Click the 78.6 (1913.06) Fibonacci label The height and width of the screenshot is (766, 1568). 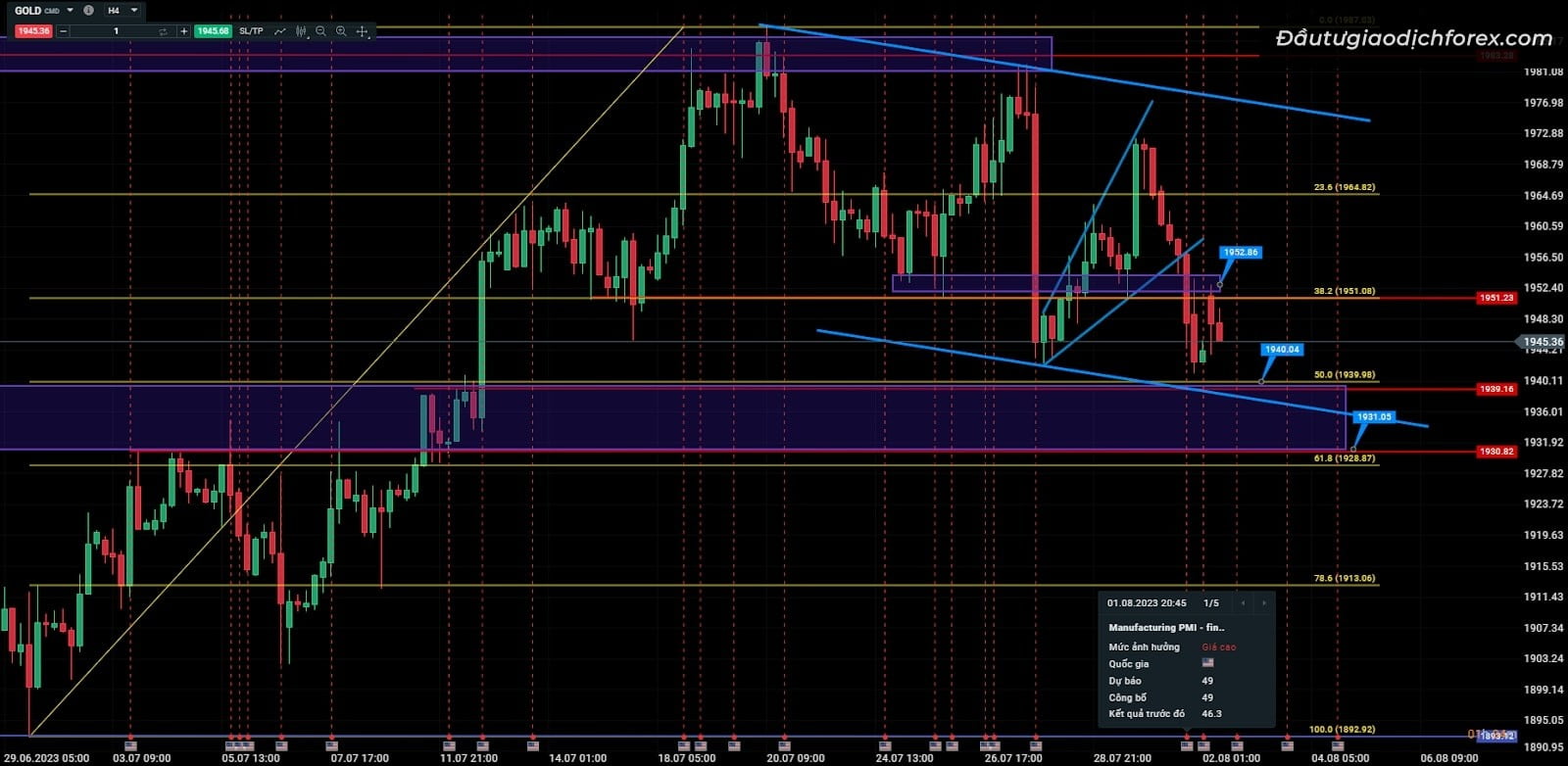[x=1344, y=579]
